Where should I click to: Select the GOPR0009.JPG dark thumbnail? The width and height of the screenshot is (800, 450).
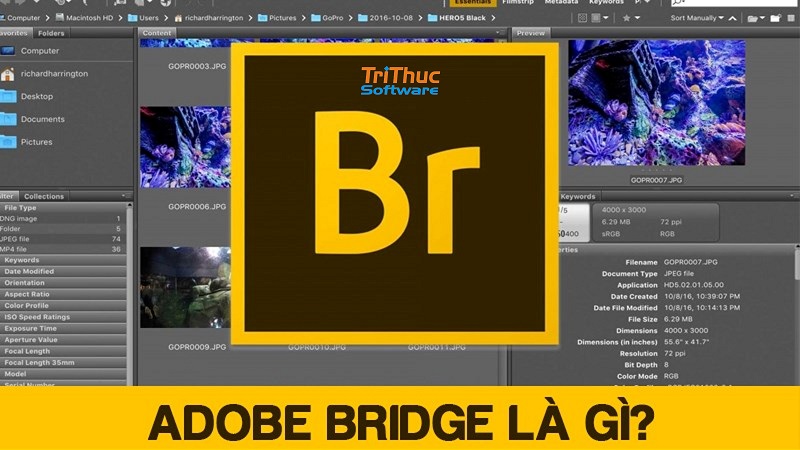(x=186, y=287)
